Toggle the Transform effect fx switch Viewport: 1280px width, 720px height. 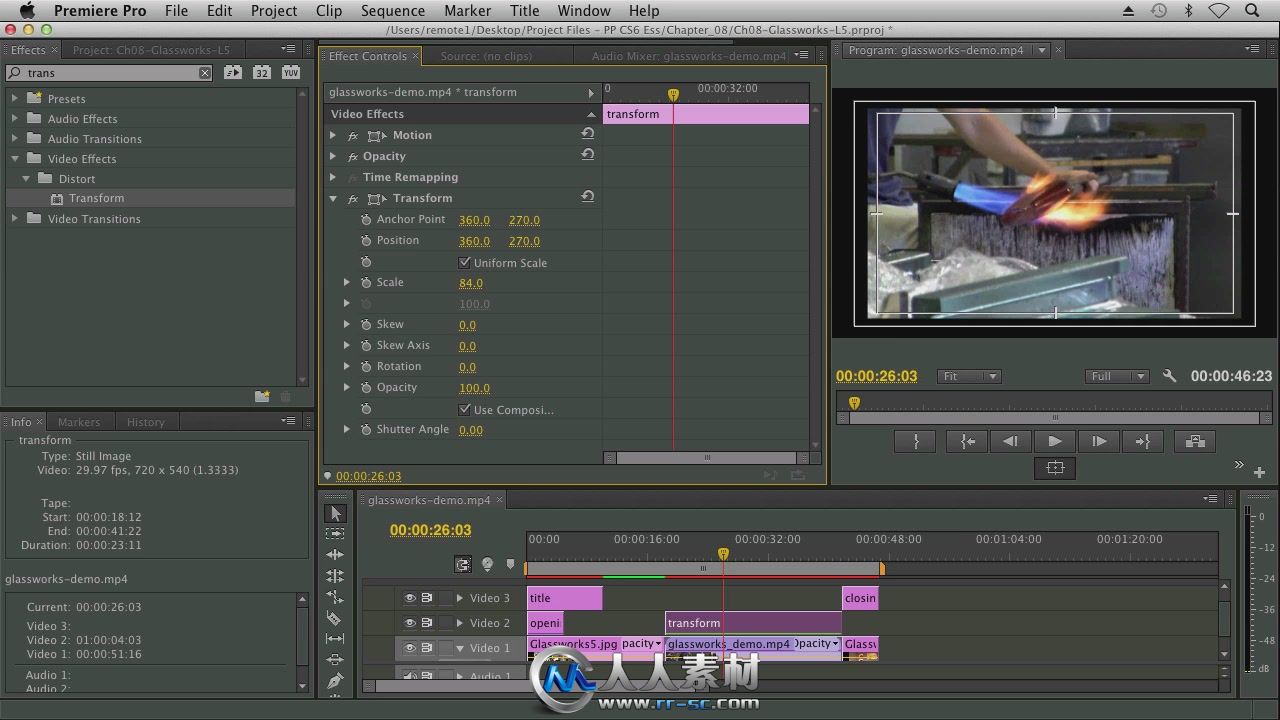coord(353,198)
